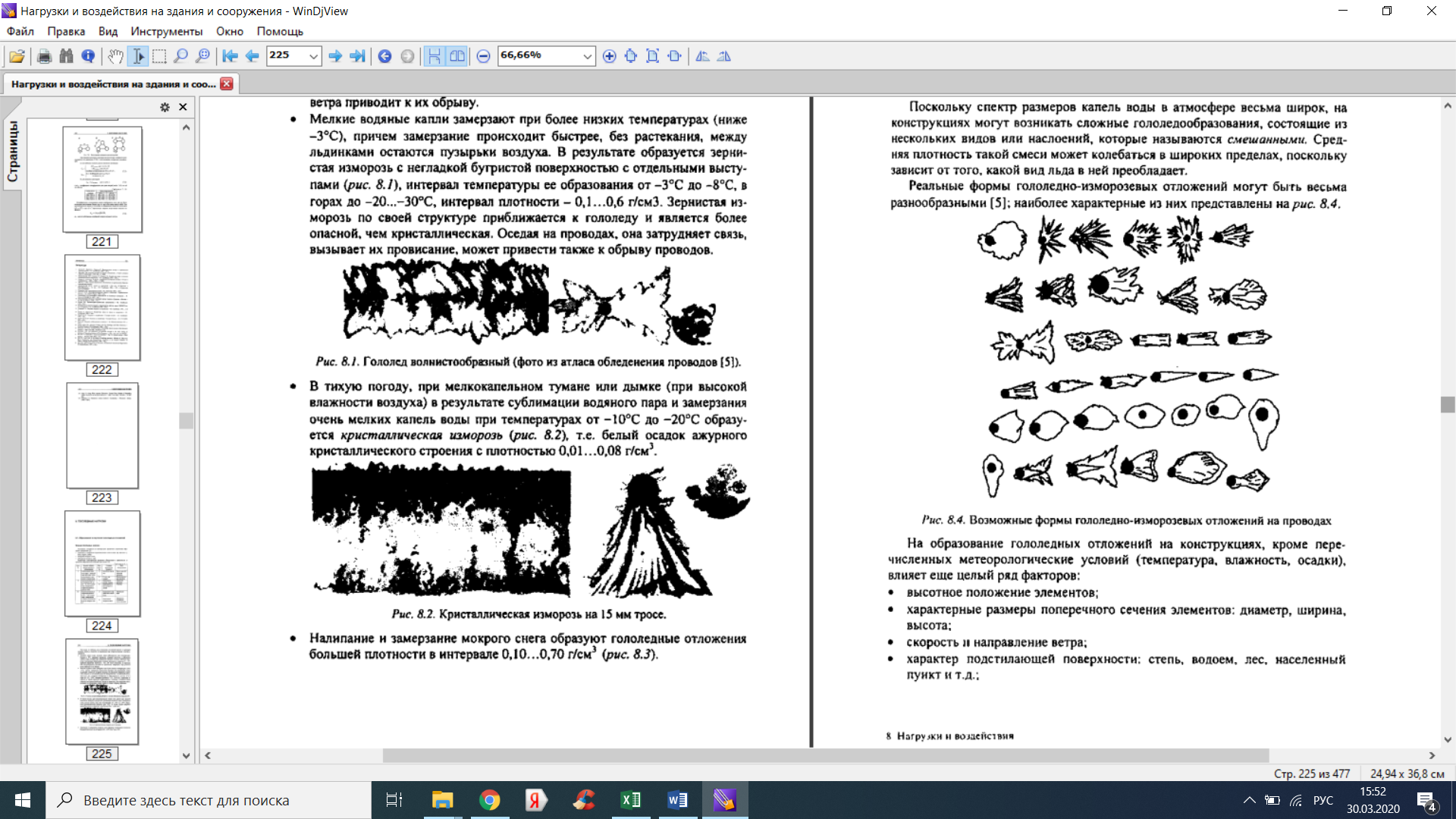Switch input language РУС in tray

(1323, 800)
